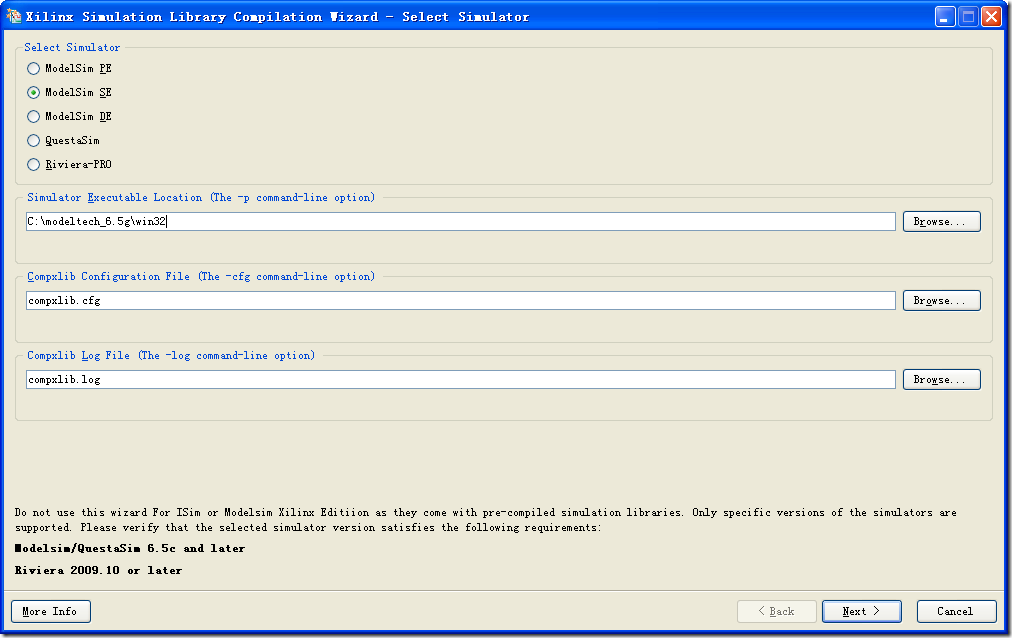Cancel the library compilation wizard
This screenshot has width=1012, height=638.
[956, 611]
